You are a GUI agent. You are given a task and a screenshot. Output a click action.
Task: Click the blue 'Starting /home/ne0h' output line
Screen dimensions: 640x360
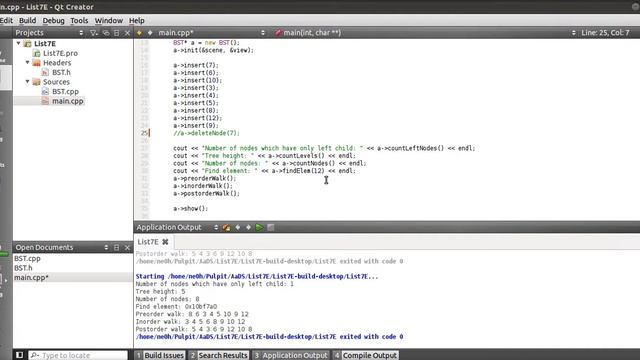[257, 276]
